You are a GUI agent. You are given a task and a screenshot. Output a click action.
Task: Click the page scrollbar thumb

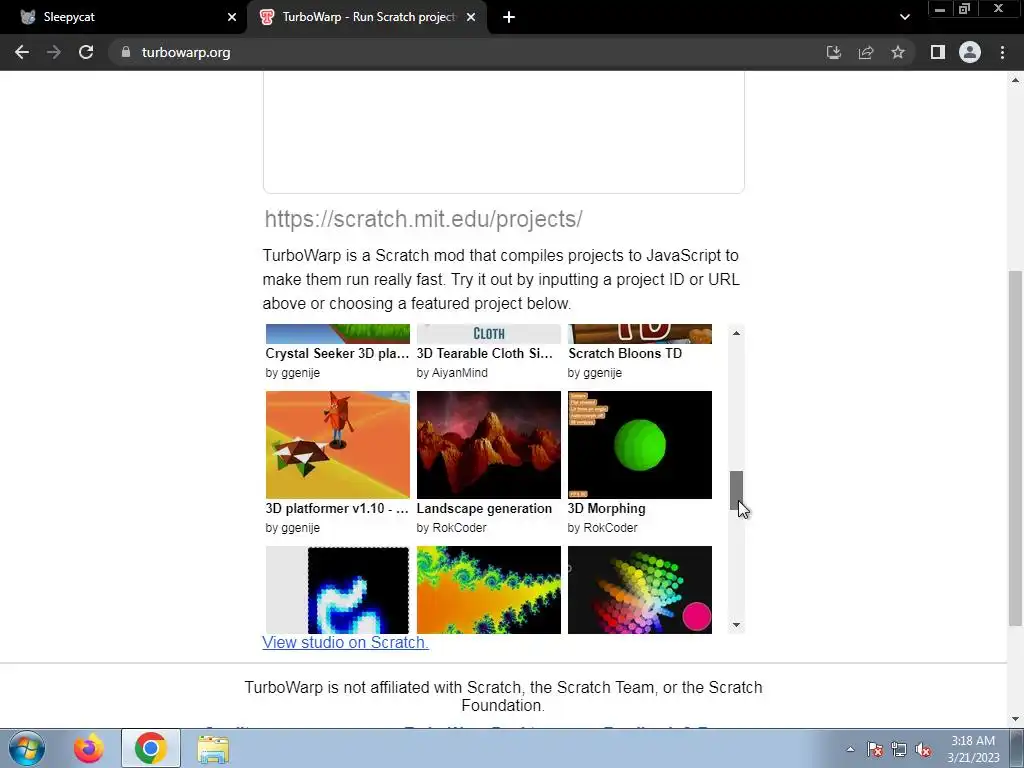tap(1016, 449)
